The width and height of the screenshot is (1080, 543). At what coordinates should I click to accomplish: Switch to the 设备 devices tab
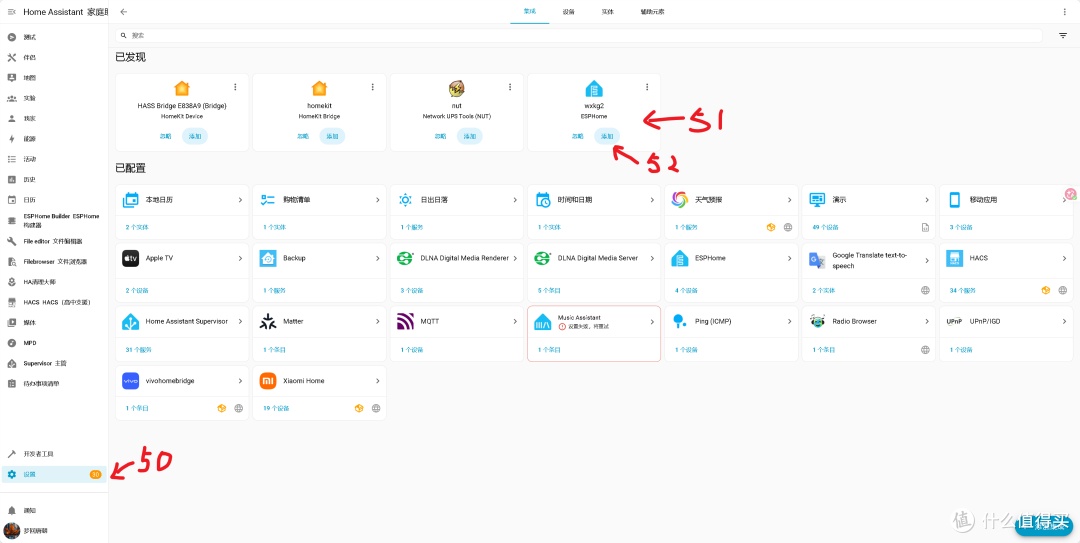568,12
